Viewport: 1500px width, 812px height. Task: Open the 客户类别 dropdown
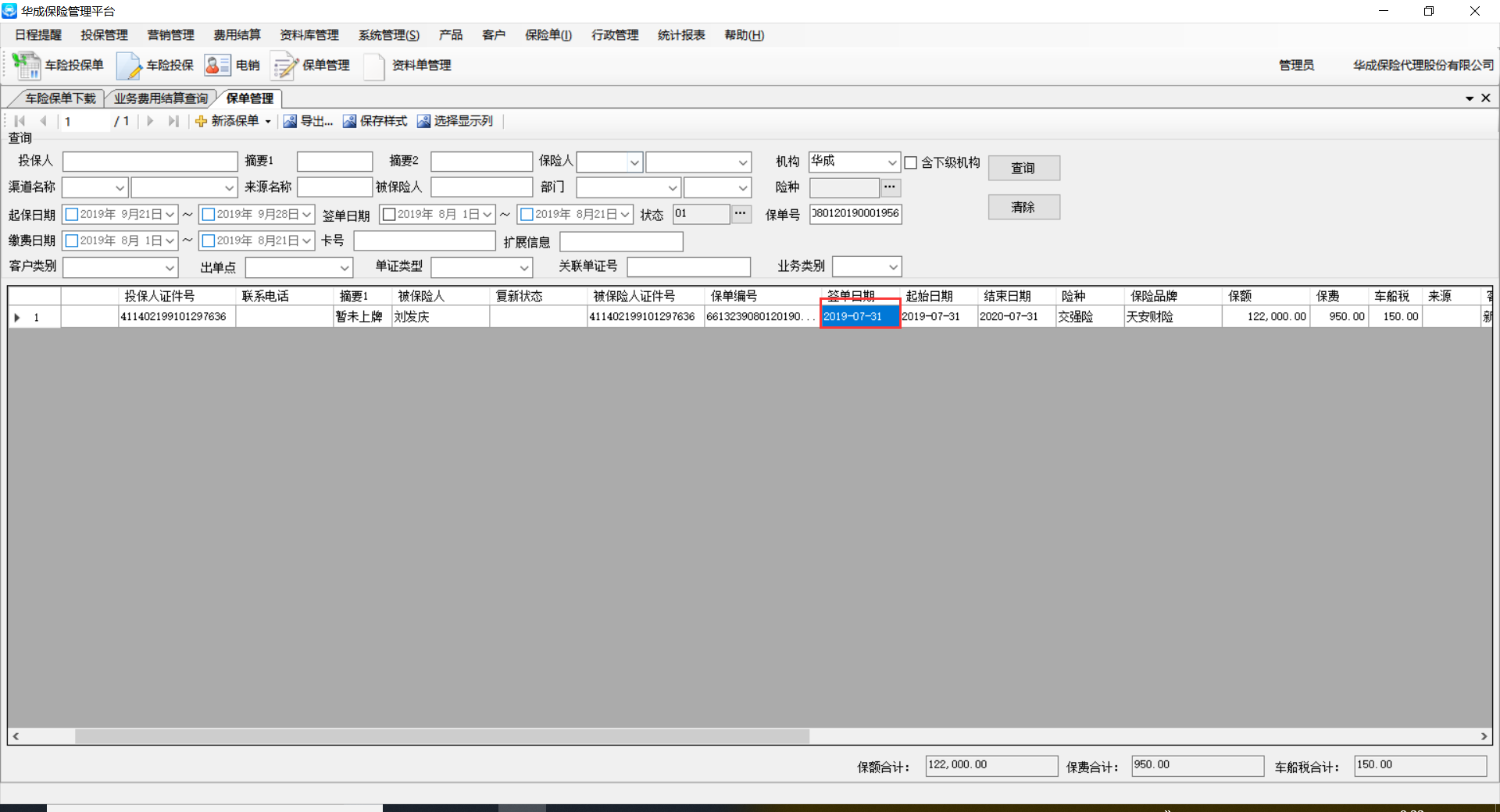[x=170, y=268]
